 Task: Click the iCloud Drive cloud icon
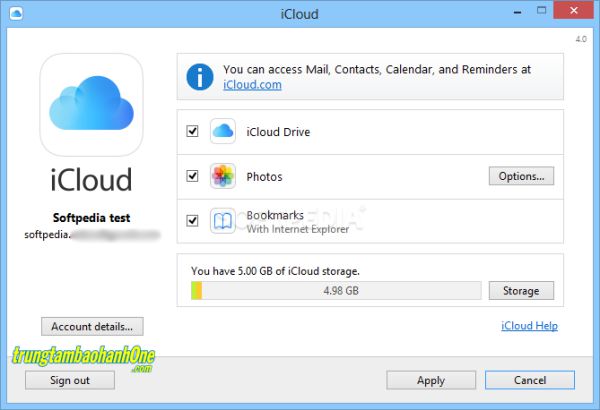(x=223, y=131)
